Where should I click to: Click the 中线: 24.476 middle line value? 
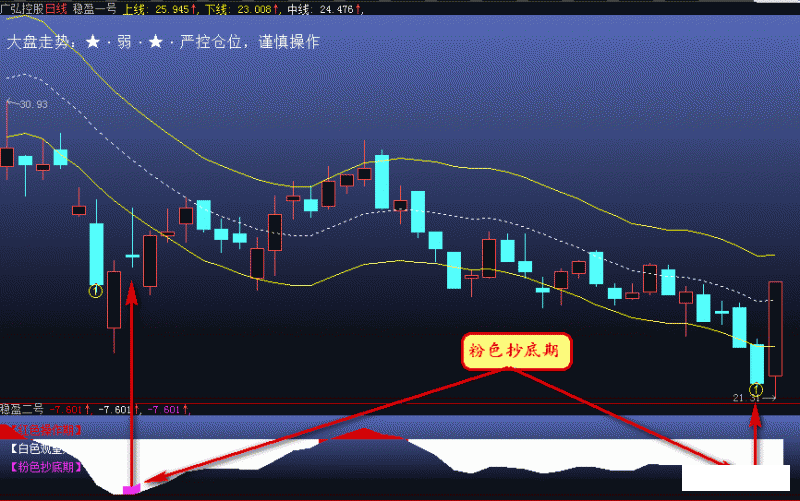point(324,9)
